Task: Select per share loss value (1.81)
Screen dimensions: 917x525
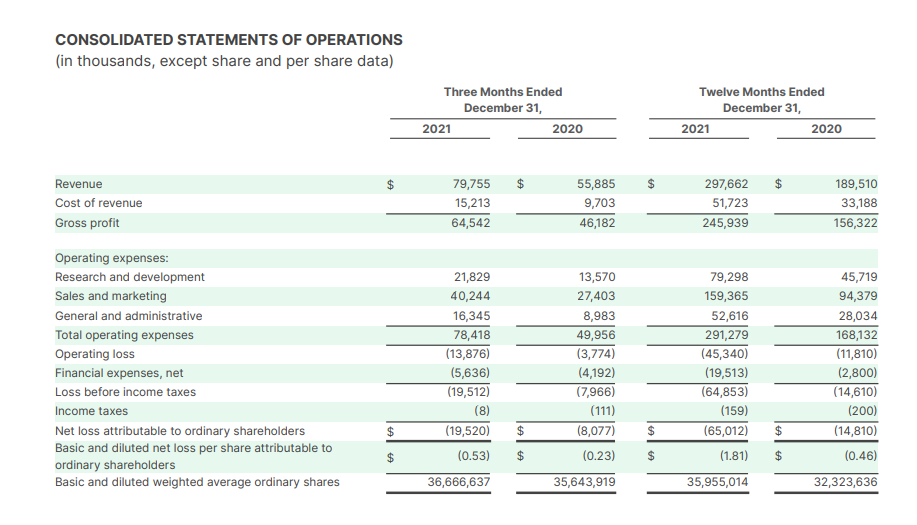Action: (734, 456)
